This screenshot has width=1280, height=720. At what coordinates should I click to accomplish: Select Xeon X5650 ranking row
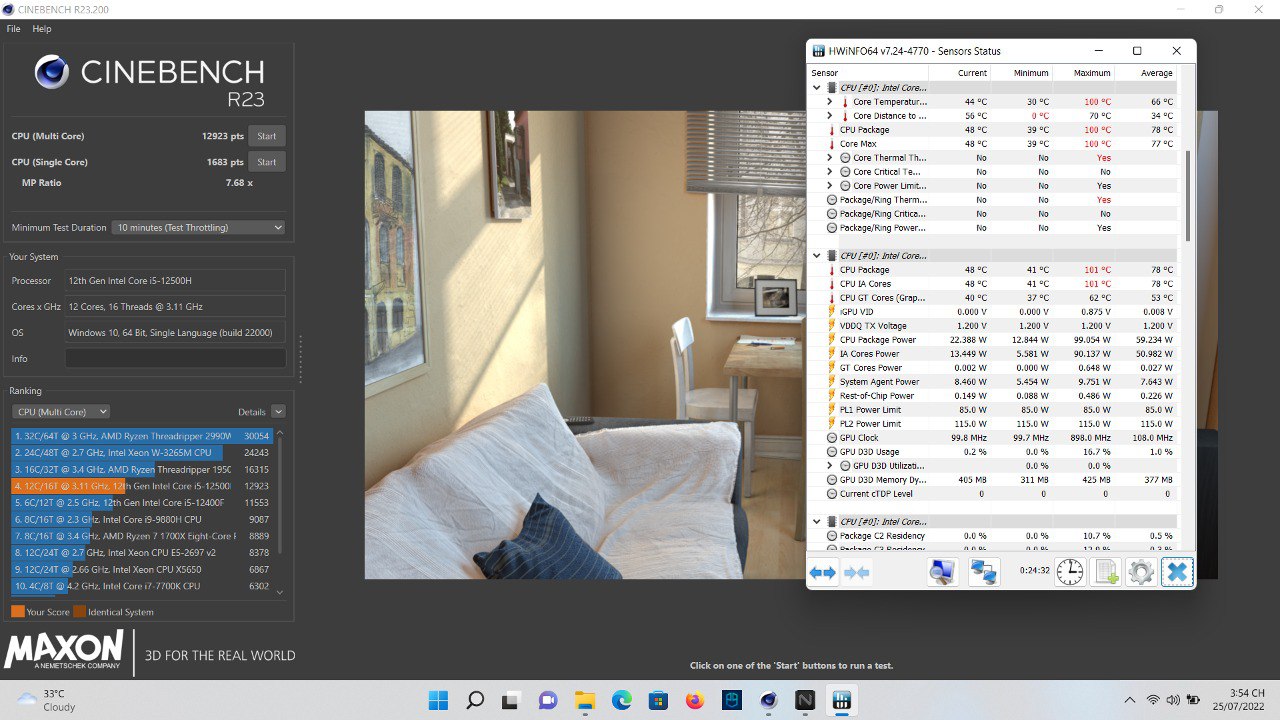(142, 569)
